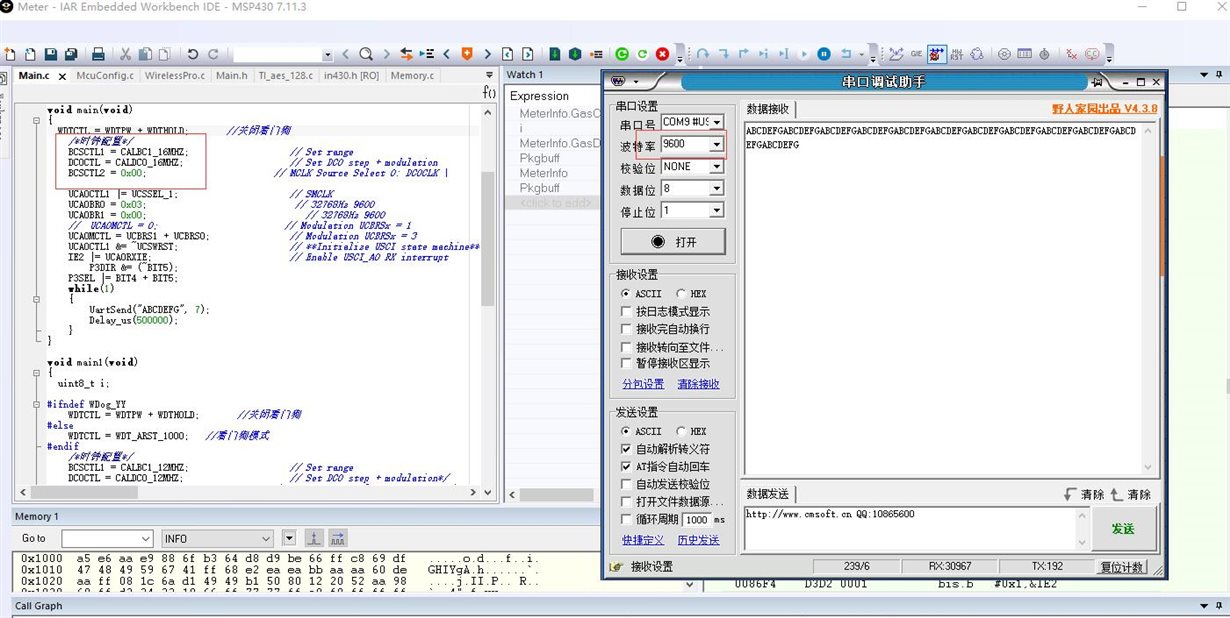
Task: Click the Step Into debug icon
Action: point(723,54)
